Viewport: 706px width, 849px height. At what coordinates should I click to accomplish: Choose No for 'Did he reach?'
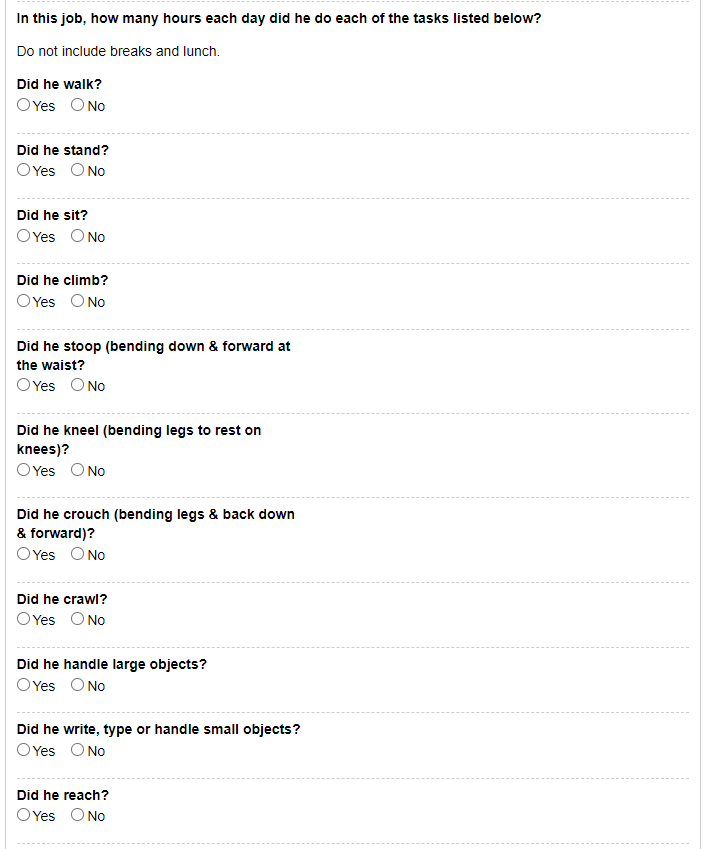click(77, 815)
